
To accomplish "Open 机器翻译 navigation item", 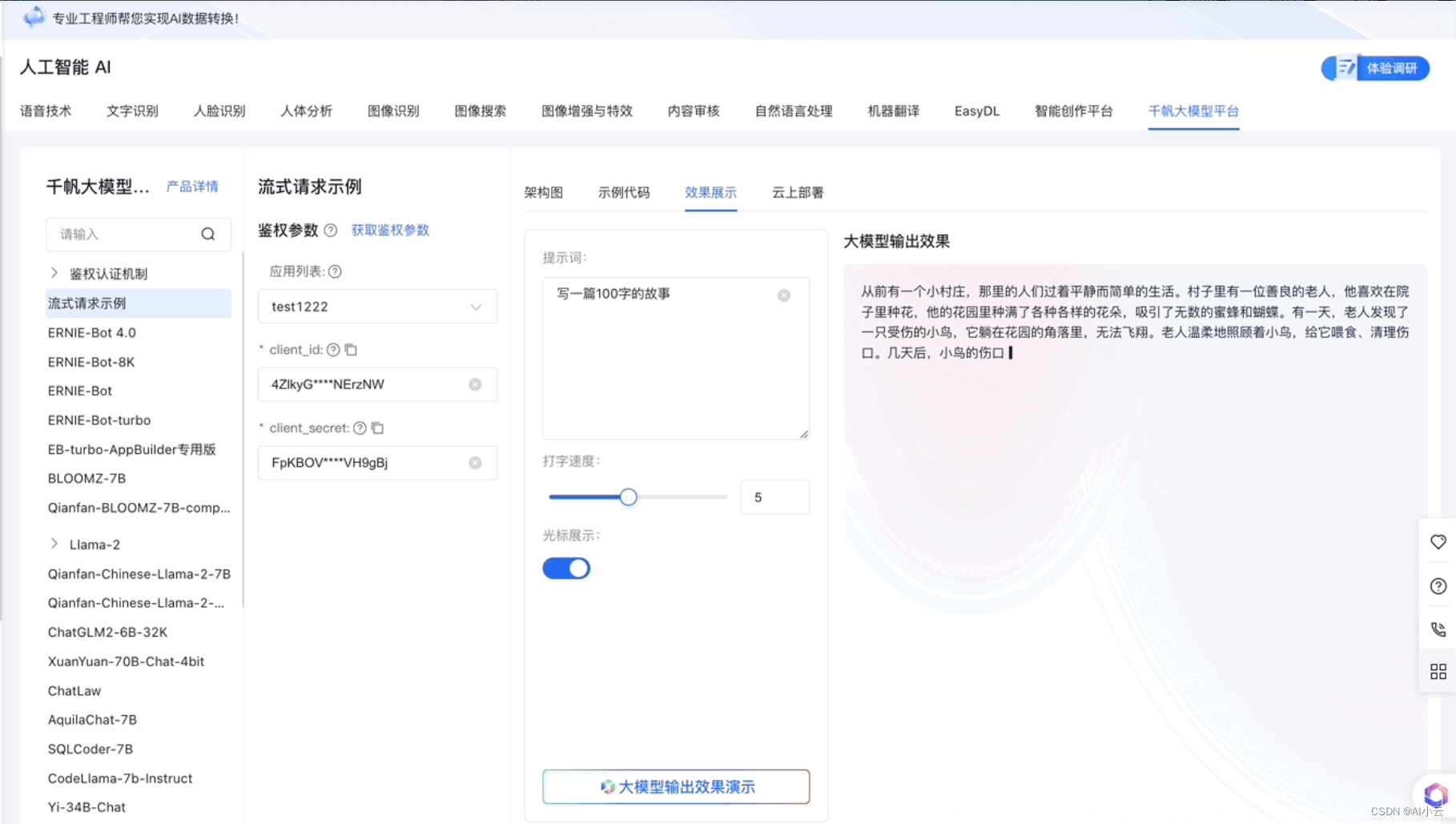I will (x=894, y=111).
